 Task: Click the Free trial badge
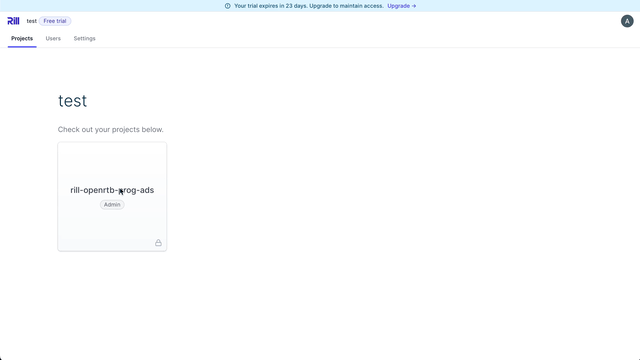click(55, 21)
